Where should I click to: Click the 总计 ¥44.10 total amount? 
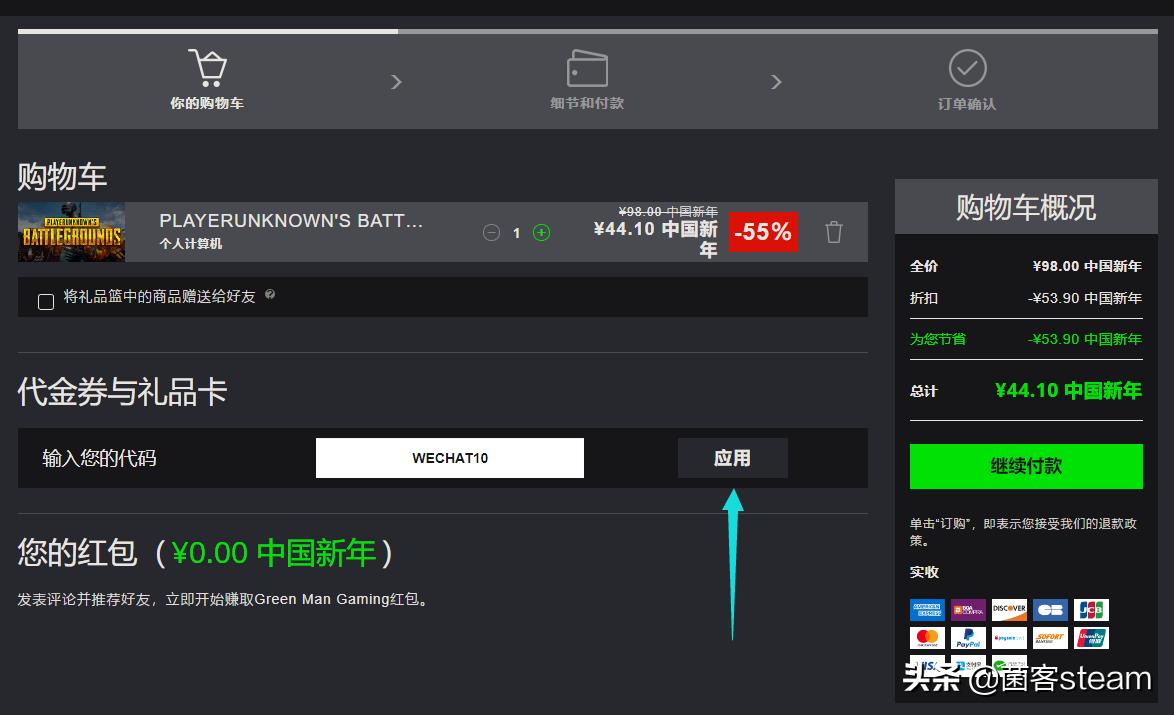click(1068, 391)
